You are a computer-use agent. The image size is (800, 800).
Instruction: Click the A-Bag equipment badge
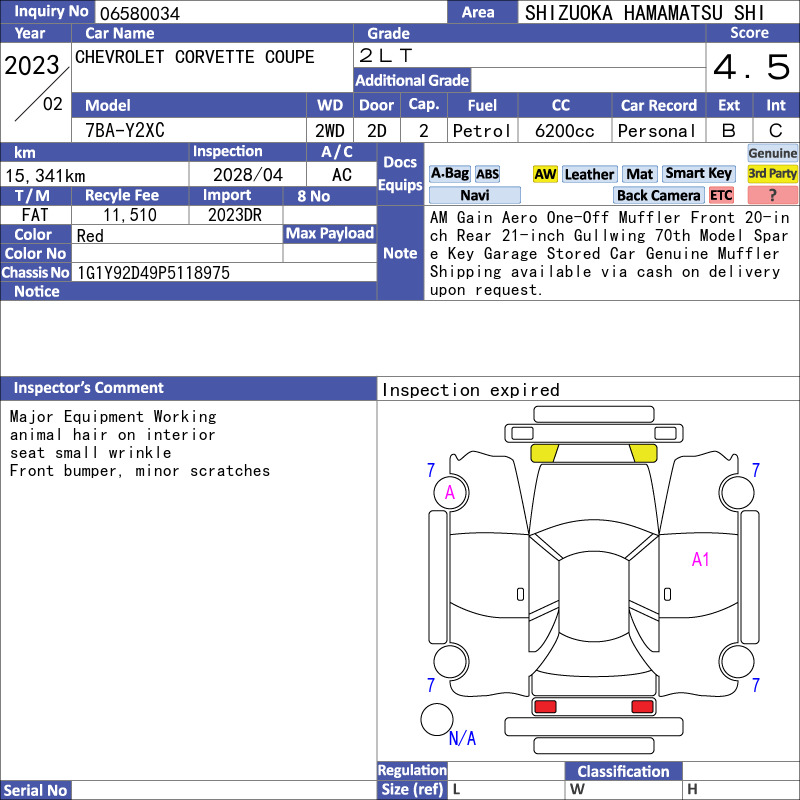point(449,174)
